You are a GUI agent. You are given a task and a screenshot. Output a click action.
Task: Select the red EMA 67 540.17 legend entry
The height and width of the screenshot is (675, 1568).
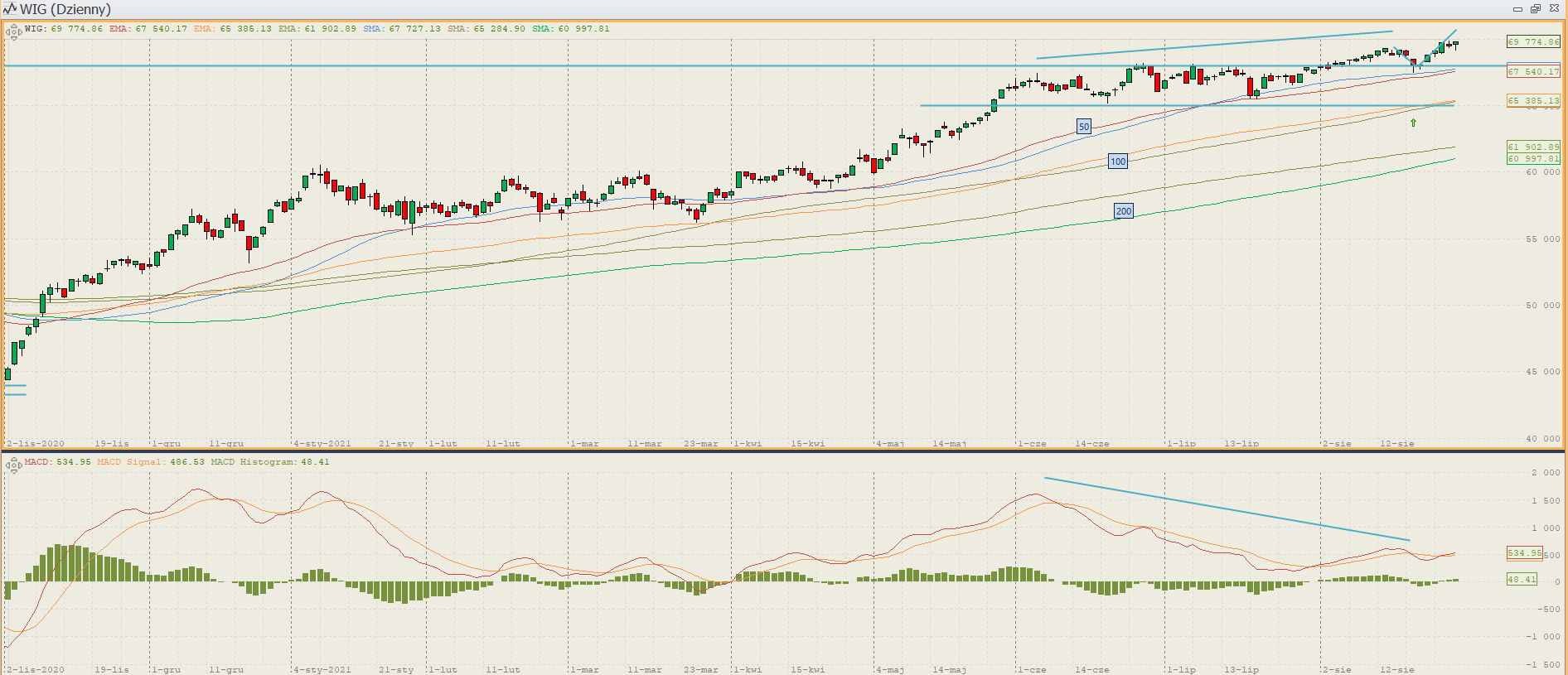(148, 29)
